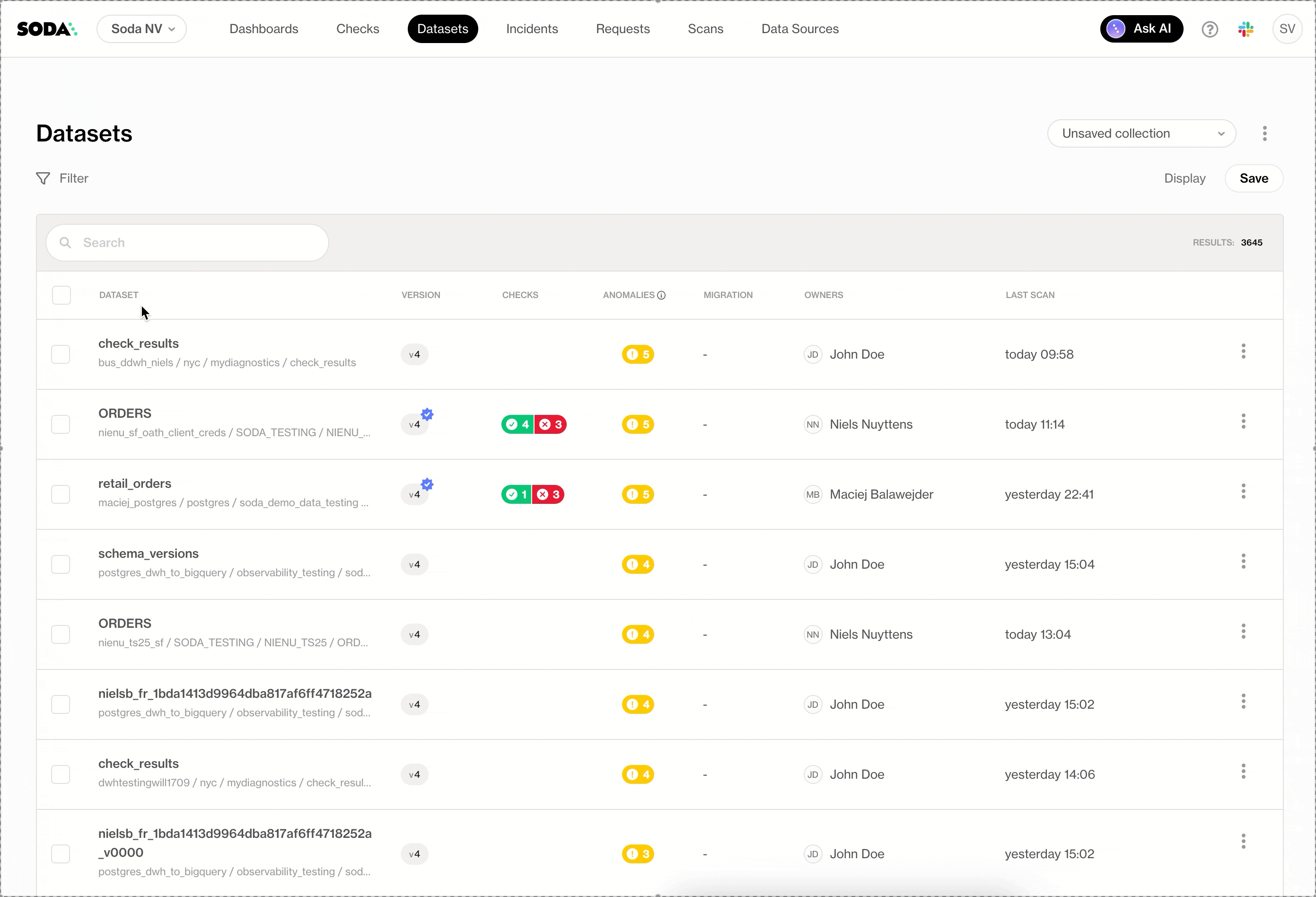Screen dimensions: 1316x897
Task: Click the dataset Search field
Action: (187, 242)
